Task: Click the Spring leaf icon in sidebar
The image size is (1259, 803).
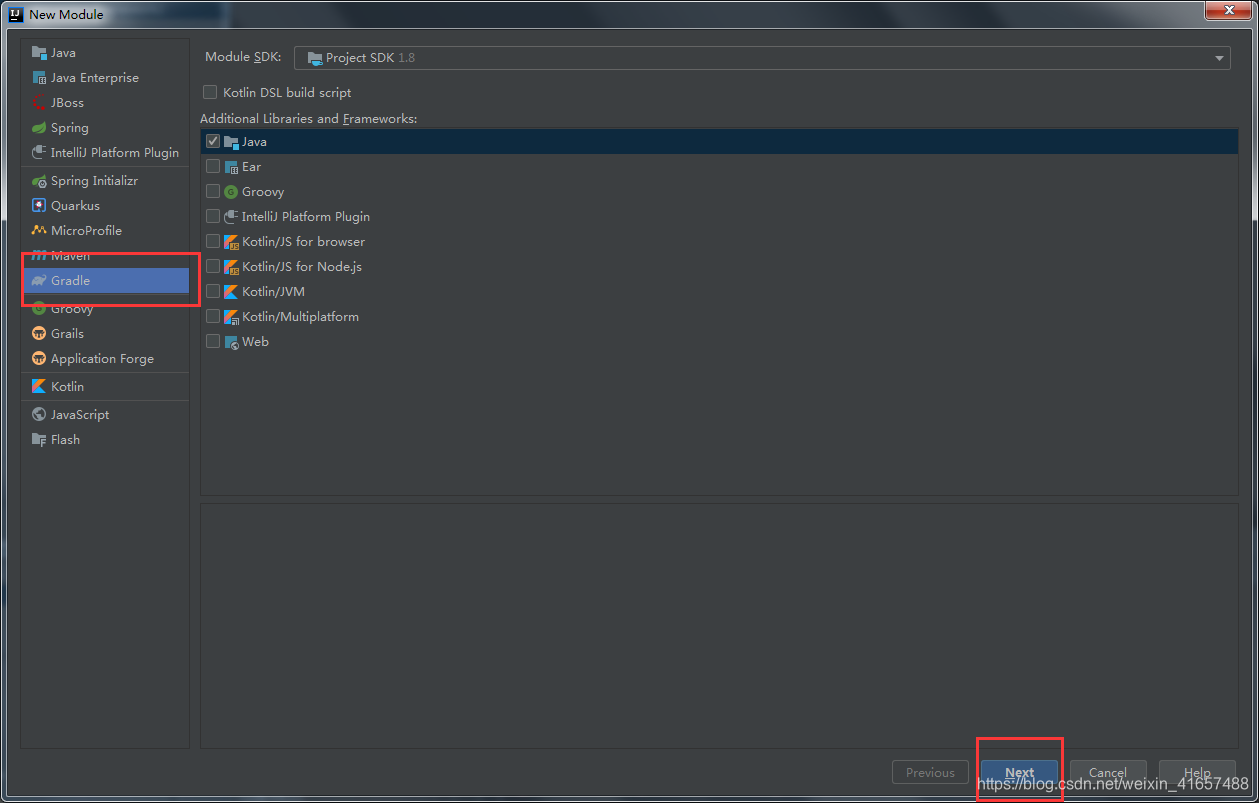Action: click(x=39, y=128)
